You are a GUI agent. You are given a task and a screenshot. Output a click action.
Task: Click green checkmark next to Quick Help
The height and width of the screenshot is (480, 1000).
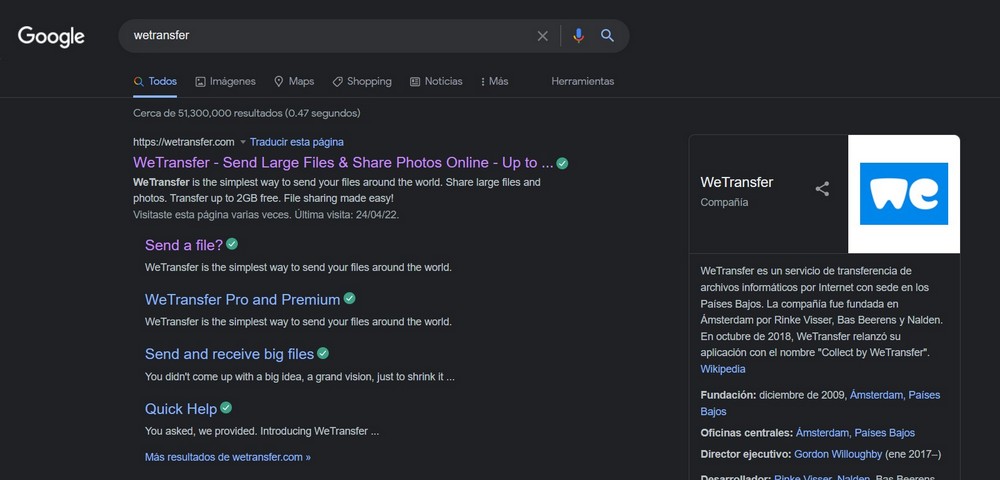point(226,408)
